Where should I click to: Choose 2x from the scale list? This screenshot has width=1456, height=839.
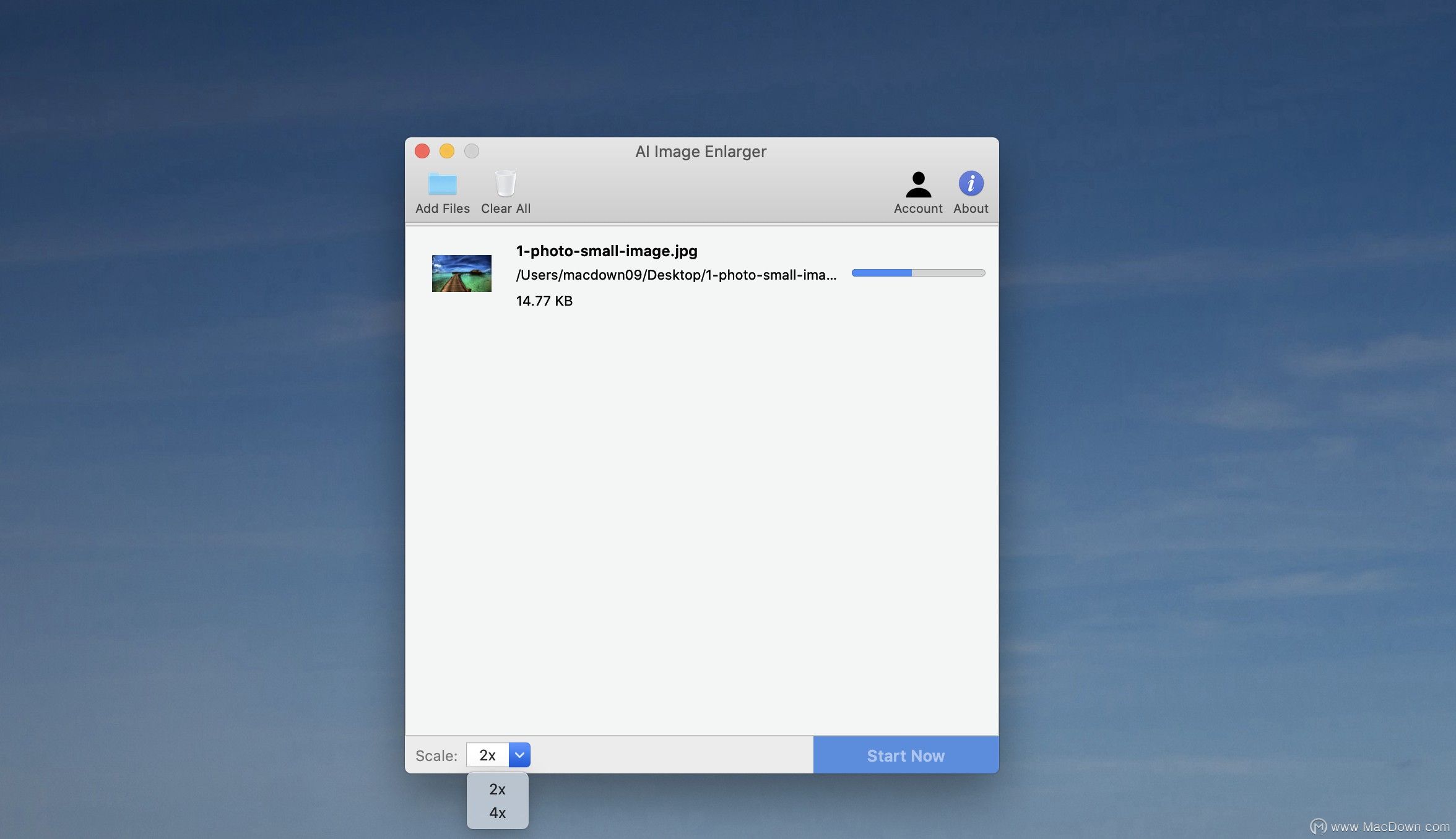pyautogui.click(x=497, y=790)
